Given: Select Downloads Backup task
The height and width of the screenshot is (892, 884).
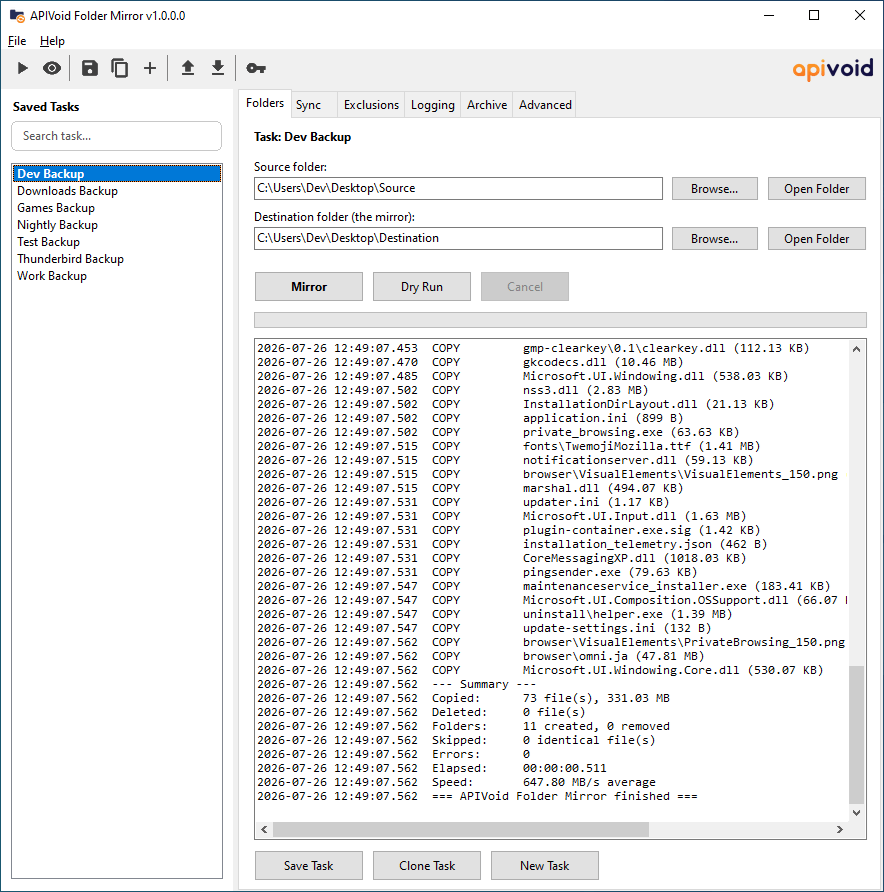Looking at the screenshot, I should tap(117, 191).
